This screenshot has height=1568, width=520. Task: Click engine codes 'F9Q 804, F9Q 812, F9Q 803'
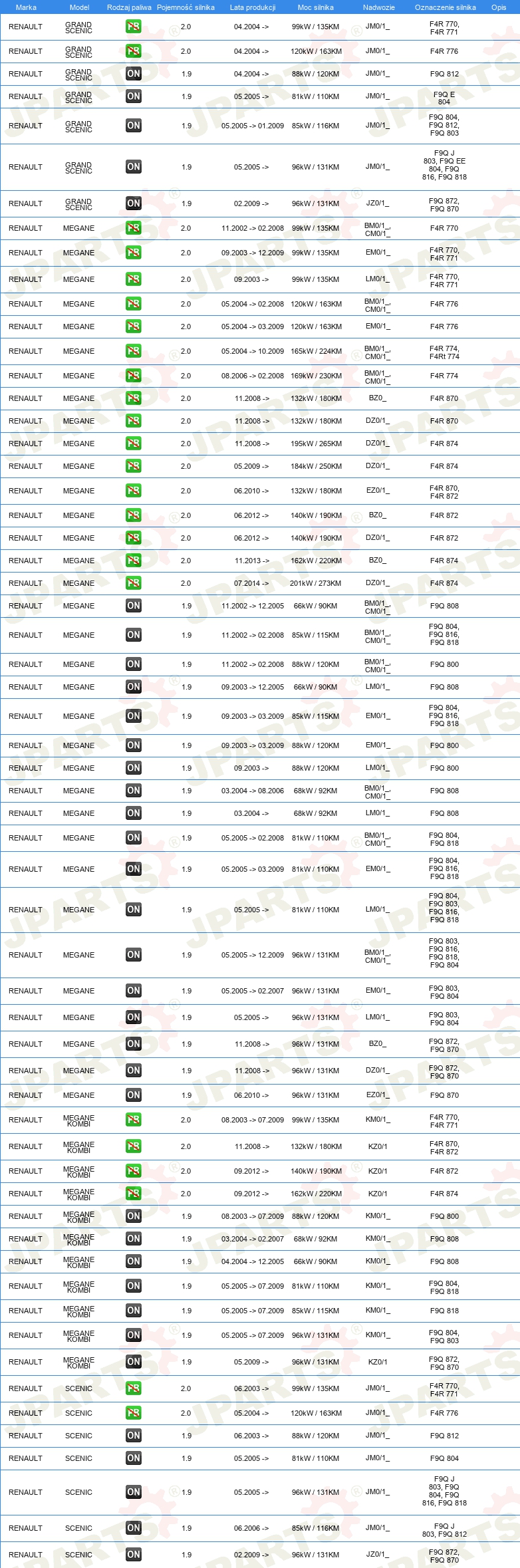tap(444, 125)
